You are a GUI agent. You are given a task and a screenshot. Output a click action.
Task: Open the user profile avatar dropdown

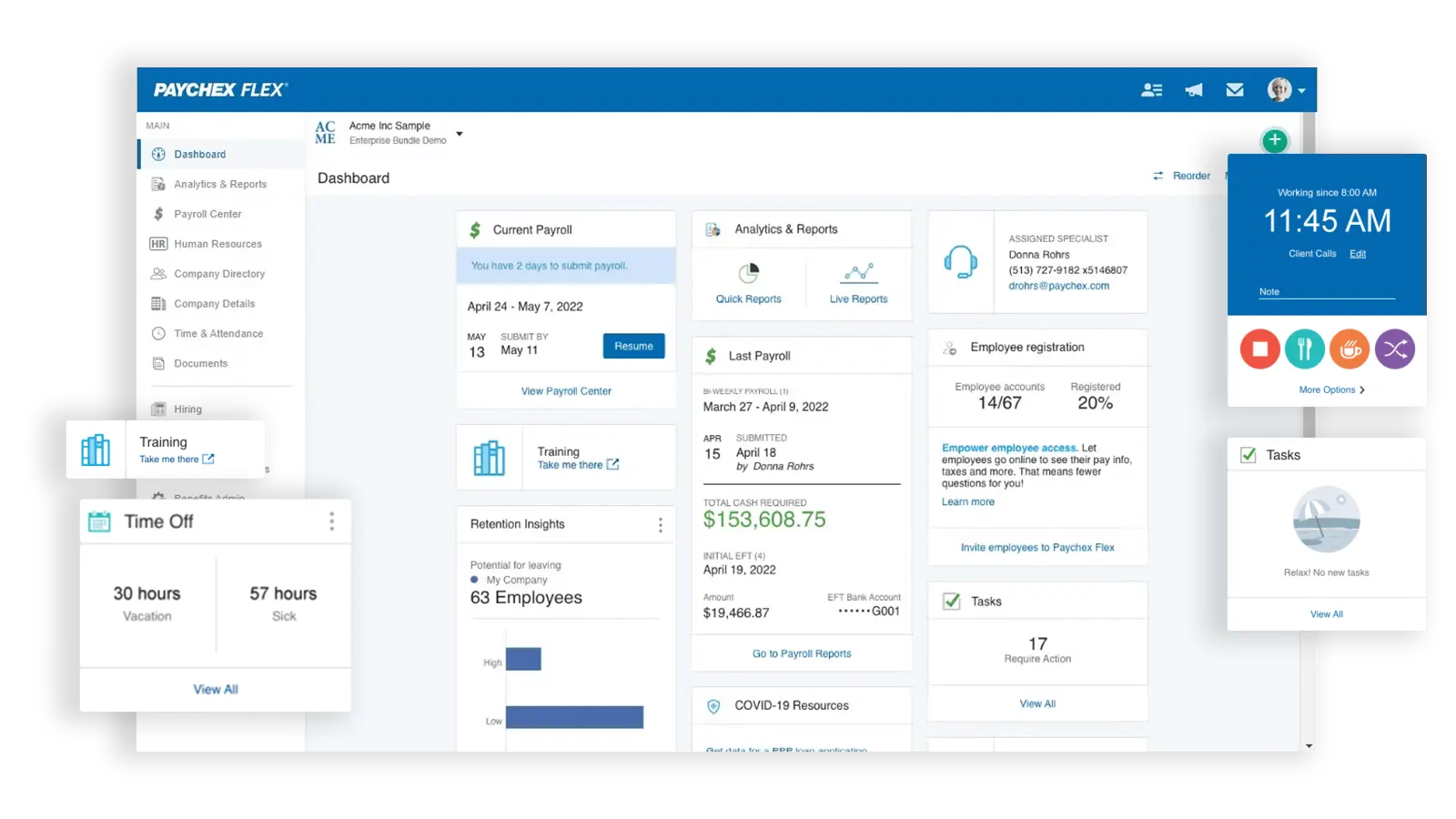(x=1287, y=90)
